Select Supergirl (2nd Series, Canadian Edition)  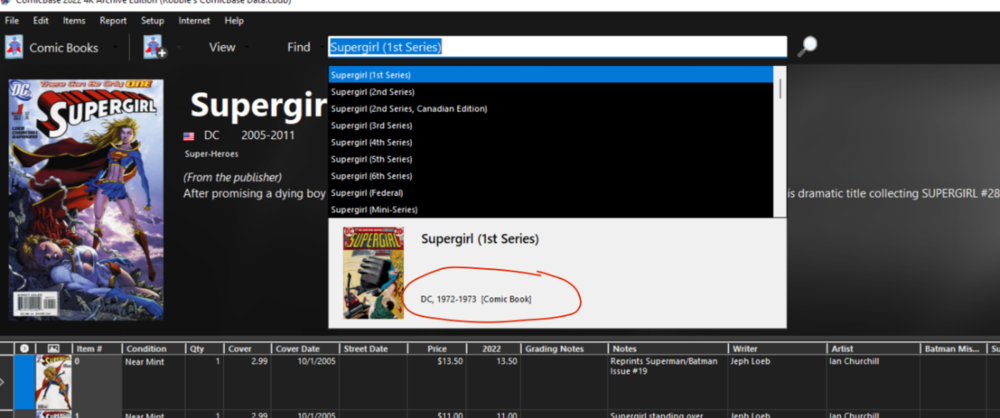tap(550, 108)
